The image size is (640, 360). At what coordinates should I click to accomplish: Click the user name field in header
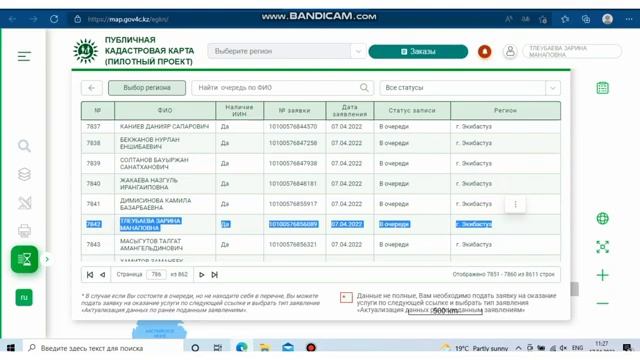coord(572,51)
